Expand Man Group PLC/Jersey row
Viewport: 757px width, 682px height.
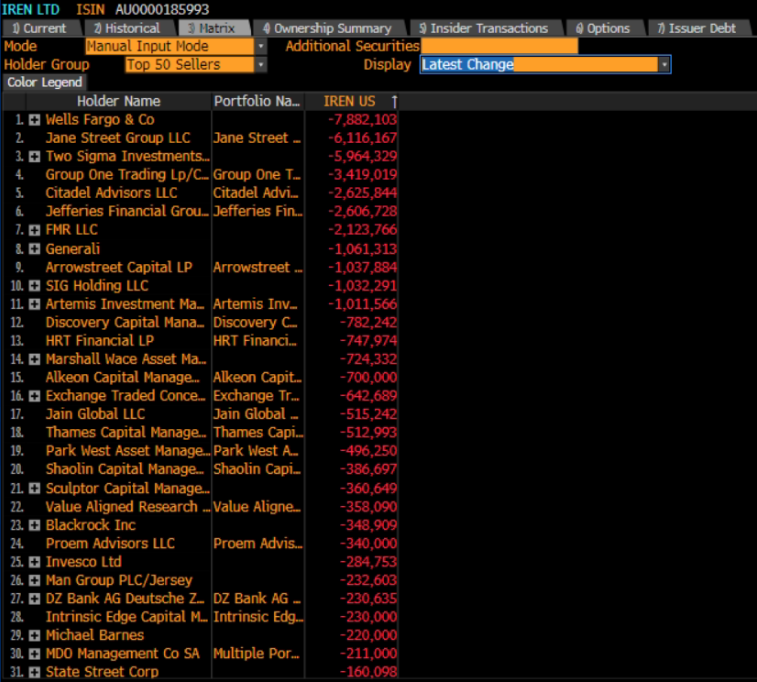pyautogui.click(x=34, y=580)
